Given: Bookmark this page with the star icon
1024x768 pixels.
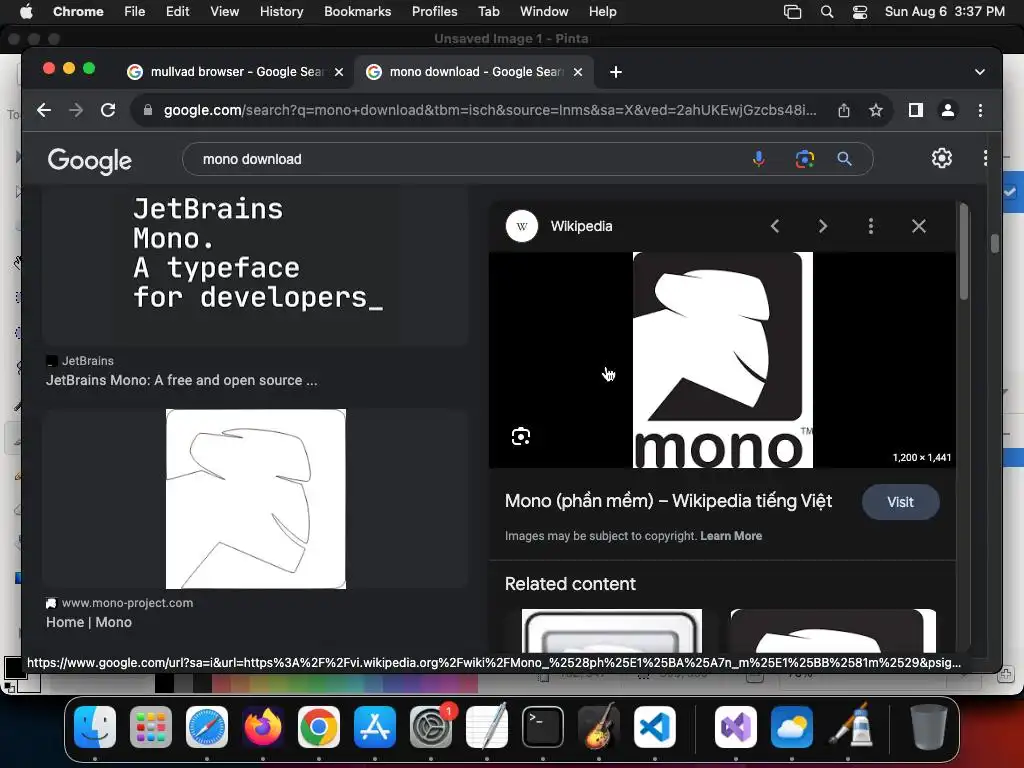Looking at the screenshot, I should tap(876, 110).
